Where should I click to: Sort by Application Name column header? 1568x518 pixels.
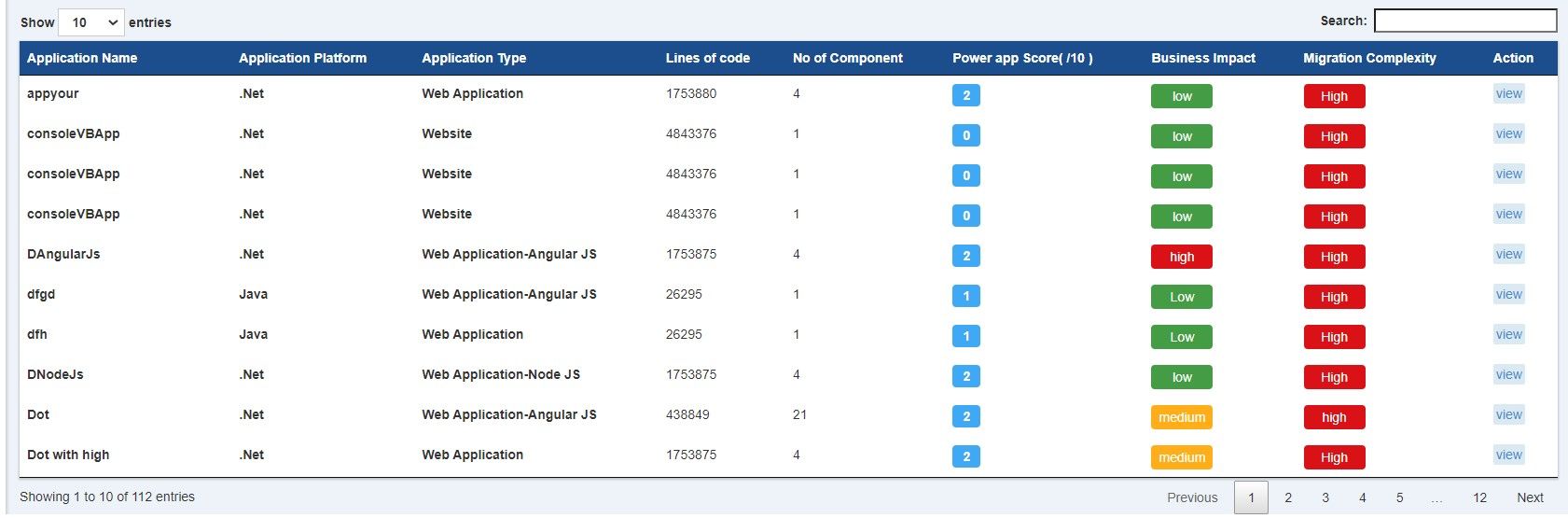pos(82,58)
